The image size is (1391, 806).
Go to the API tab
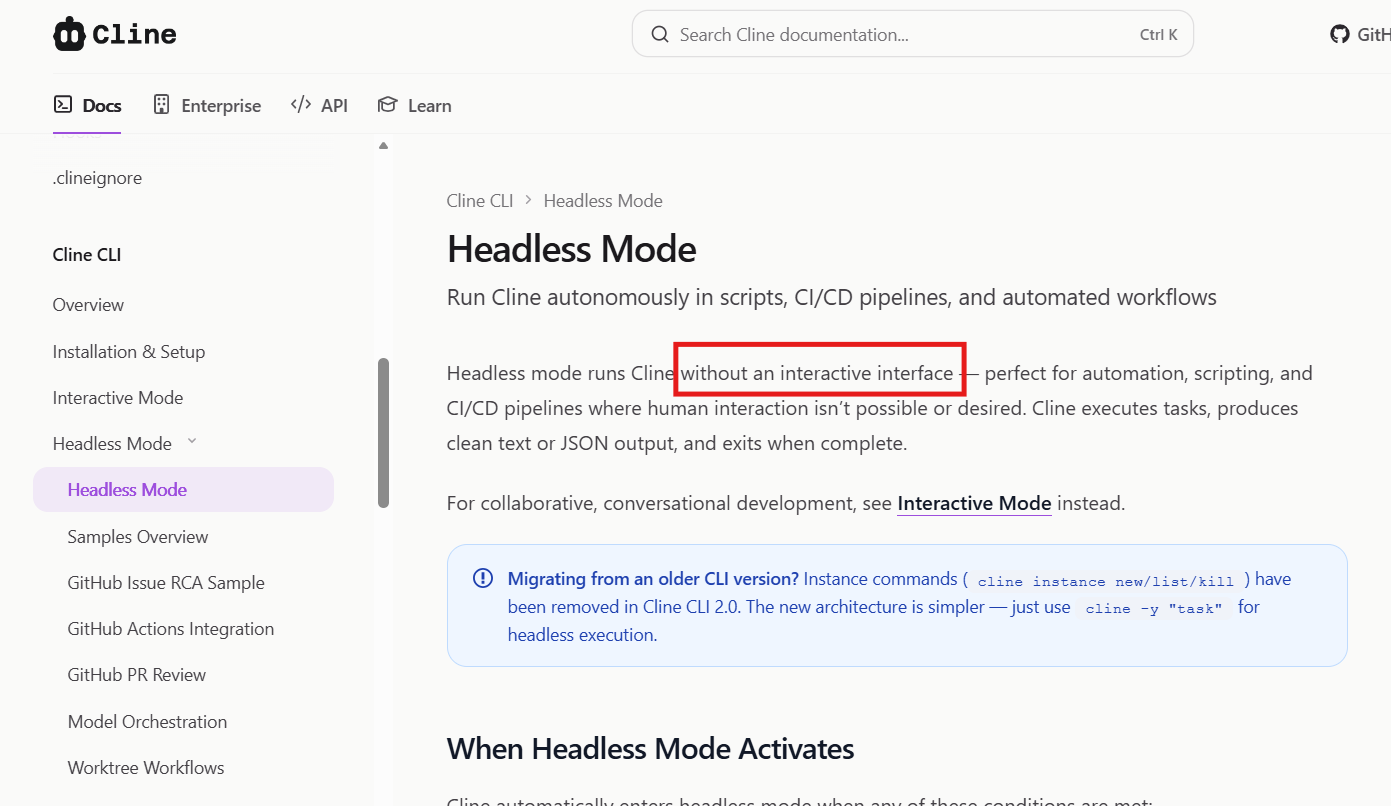319,105
